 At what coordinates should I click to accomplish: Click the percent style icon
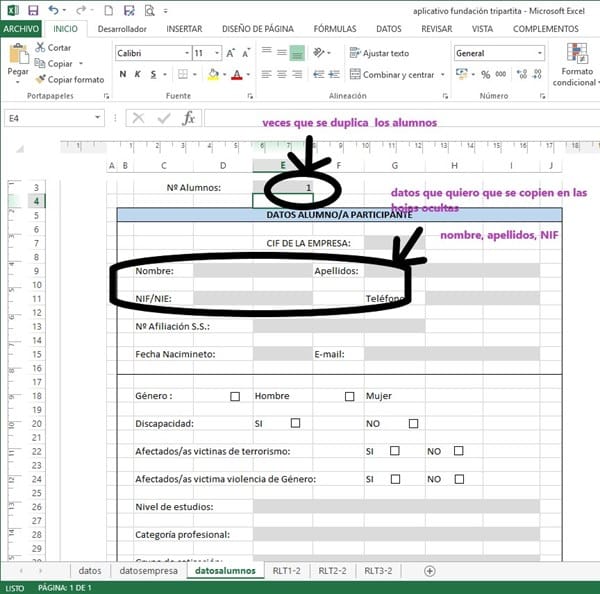tap(484, 75)
